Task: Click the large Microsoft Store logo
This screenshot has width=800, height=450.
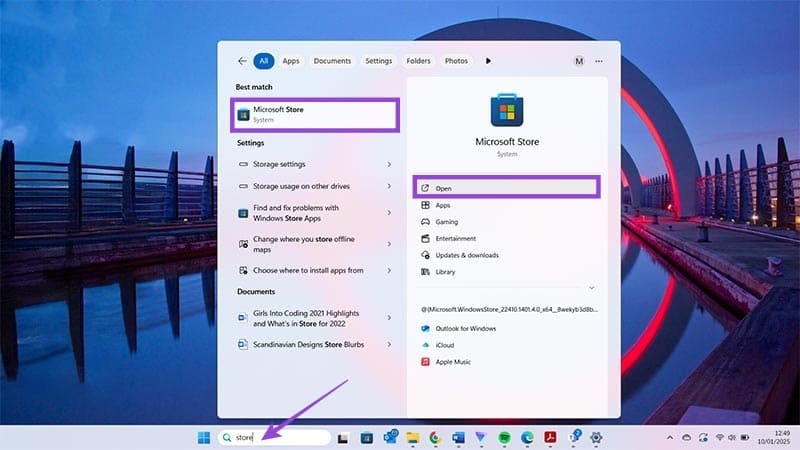Action: tap(507, 110)
